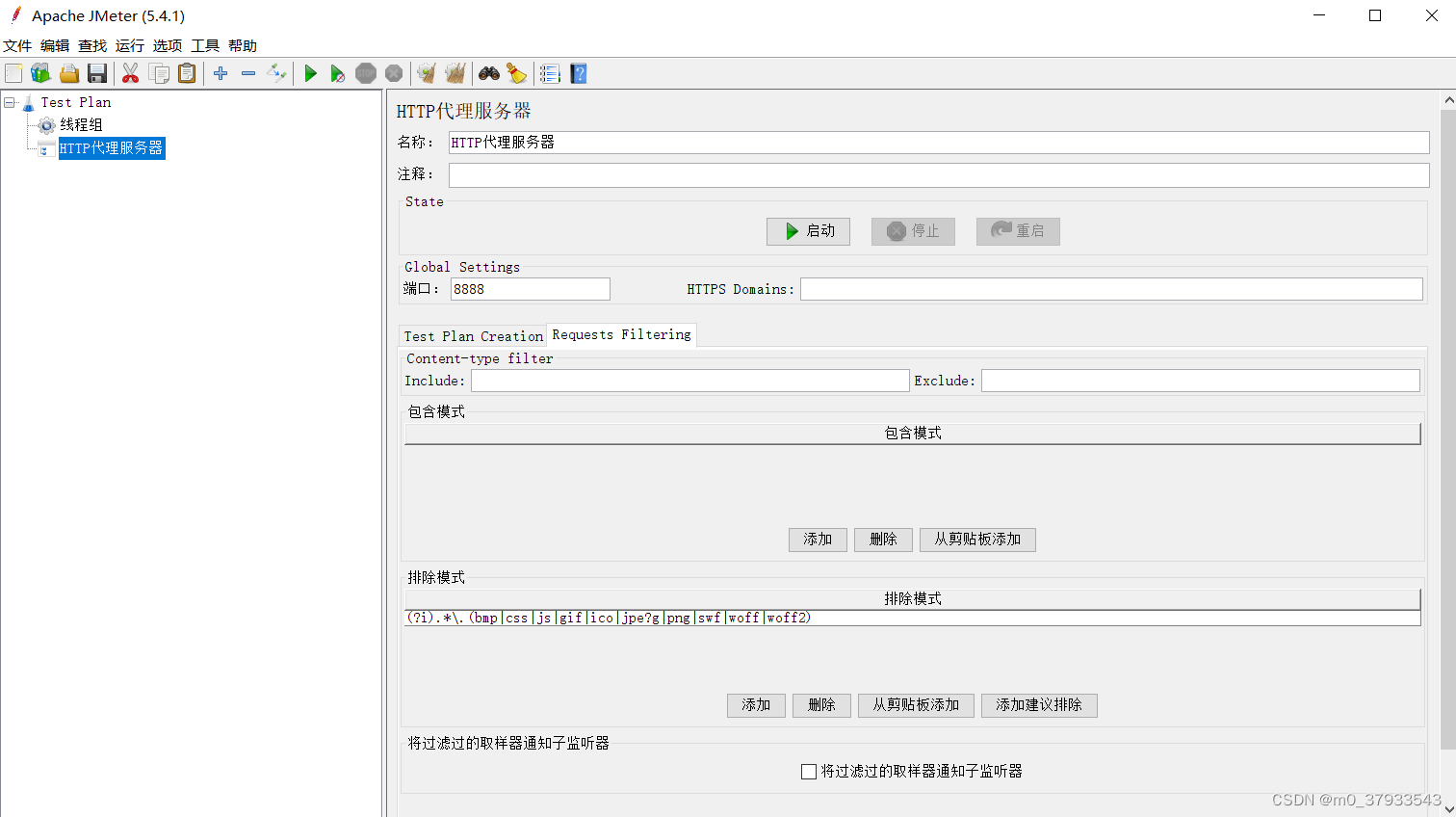Click the Clear All double broom icon
Screen dimensions: 1456x817
tap(455, 73)
